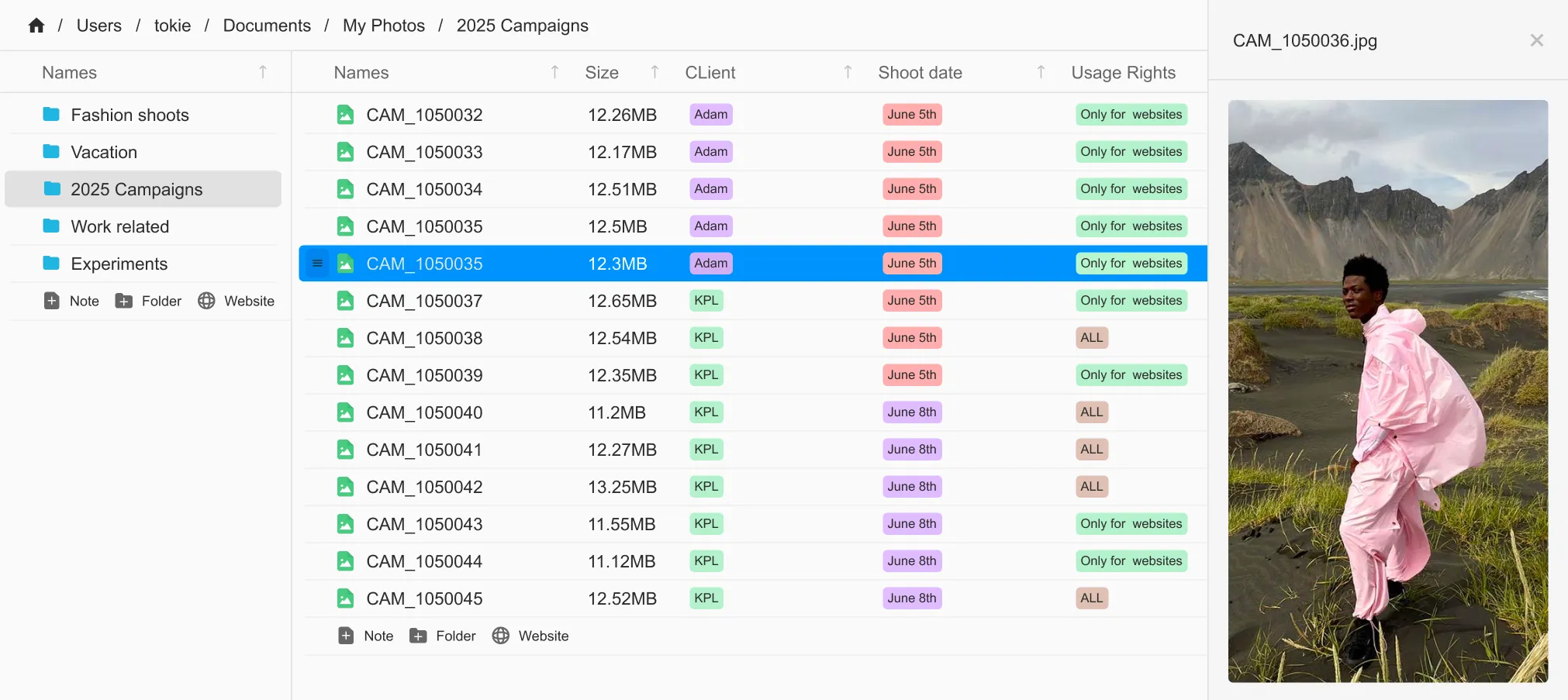Click the add-note icon in the left sidebar
This screenshot has height=700, width=1568.
(x=51, y=301)
